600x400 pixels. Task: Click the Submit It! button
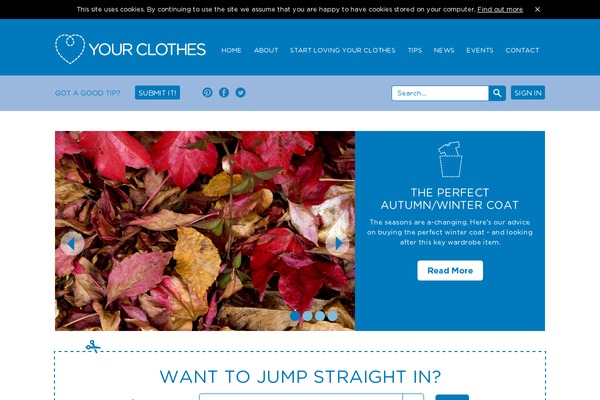[157, 93]
